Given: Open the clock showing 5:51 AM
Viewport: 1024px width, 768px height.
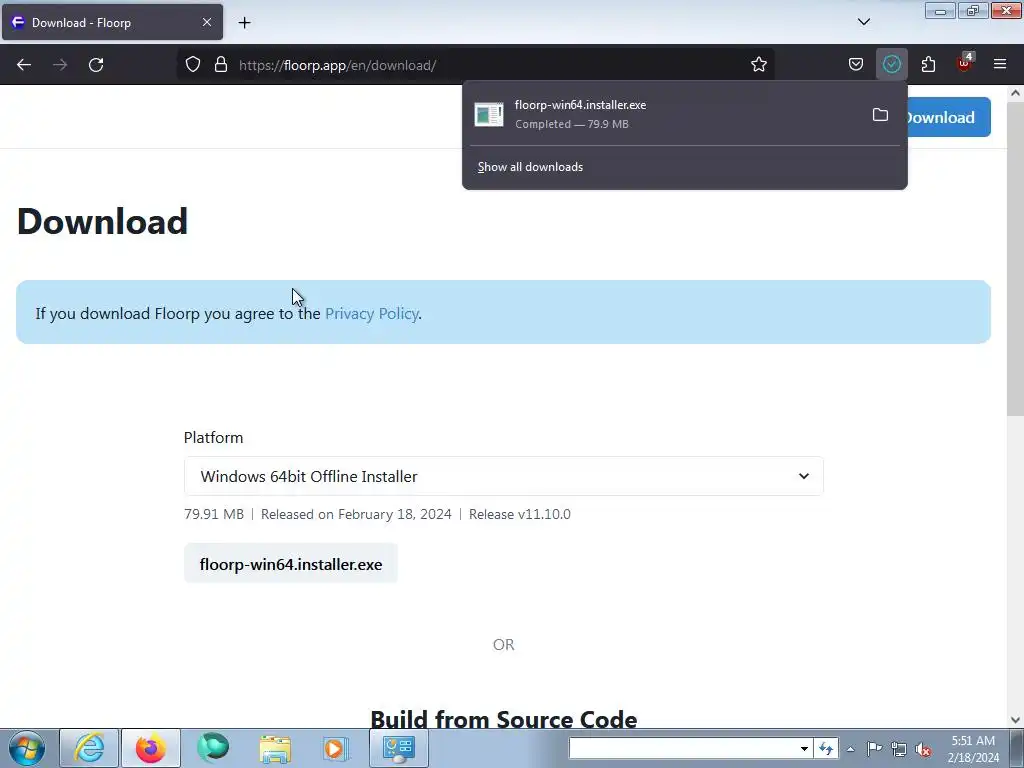Looking at the screenshot, I should [x=973, y=749].
